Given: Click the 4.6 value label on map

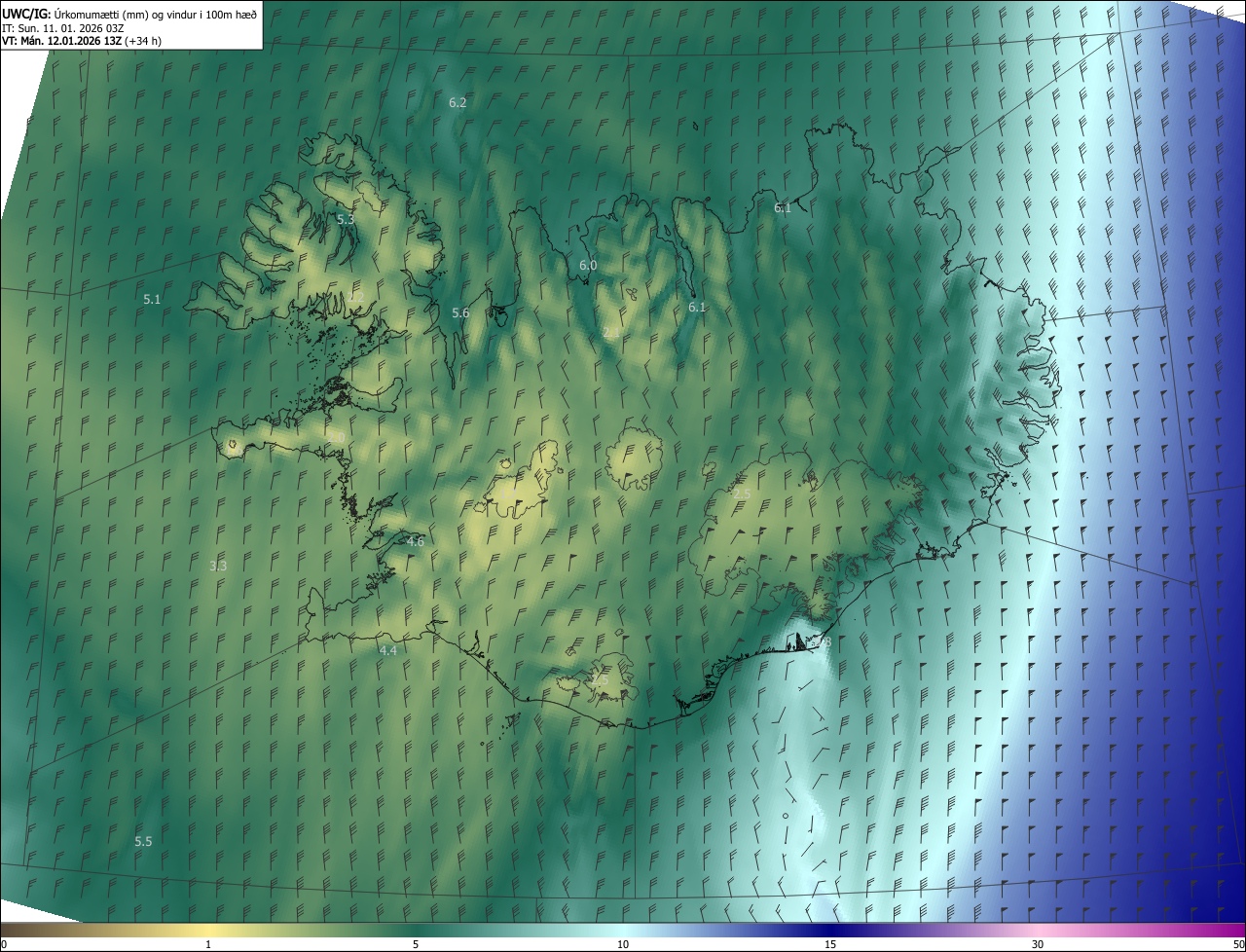Looking at the screenshot, I should pos(416,541).
